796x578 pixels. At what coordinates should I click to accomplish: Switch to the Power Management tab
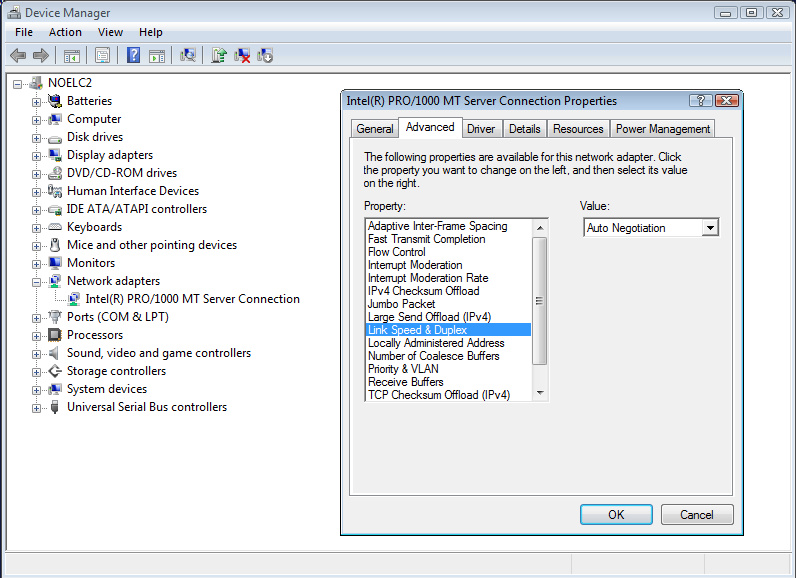click(662, 129)
